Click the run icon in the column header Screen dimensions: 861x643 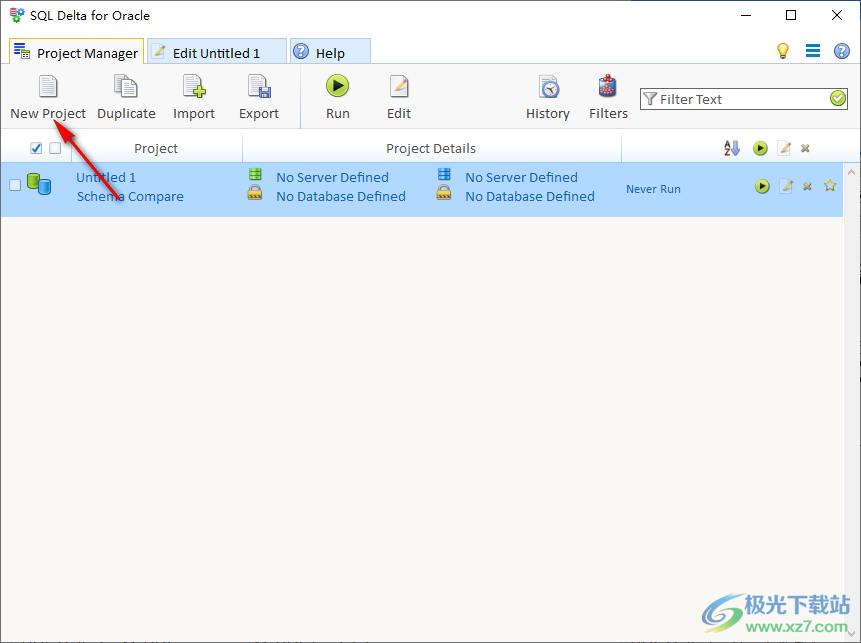click(761, 148)
